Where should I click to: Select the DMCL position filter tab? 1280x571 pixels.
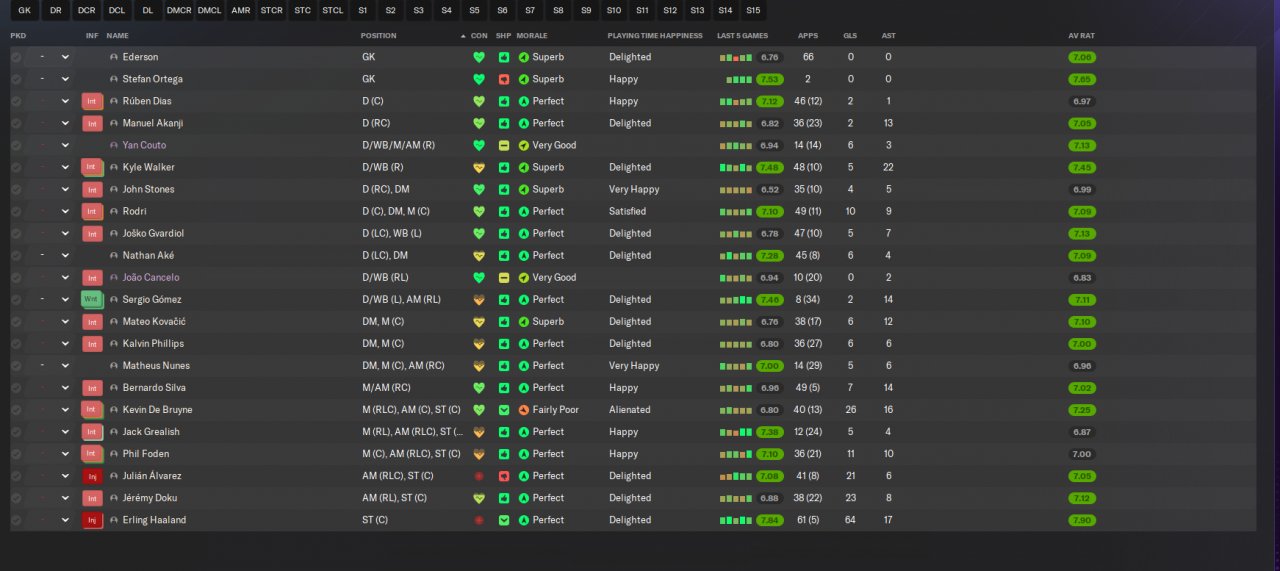click(210, 10)
